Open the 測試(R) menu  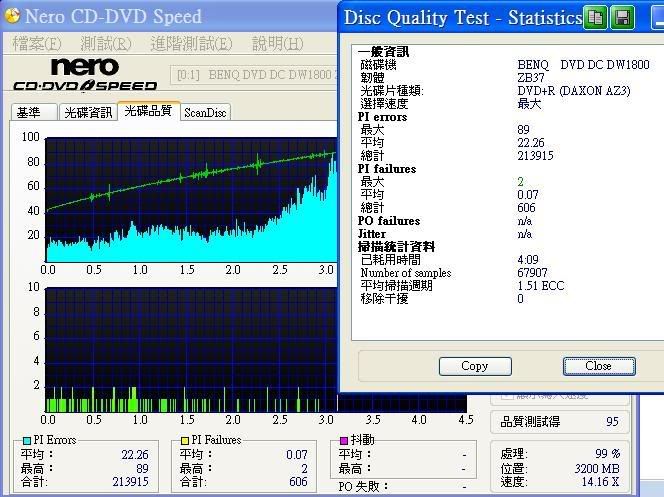106,43
